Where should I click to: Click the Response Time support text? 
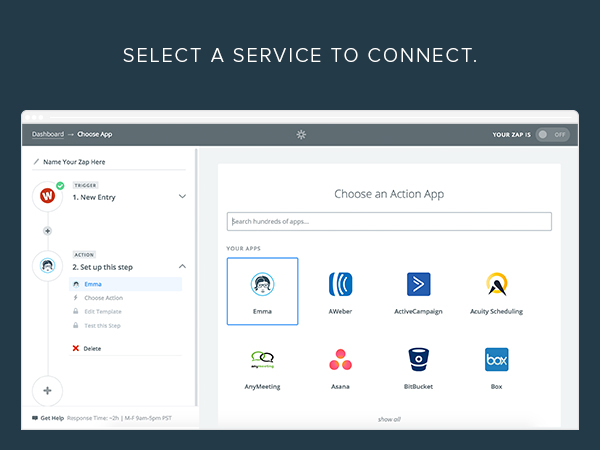119,418
